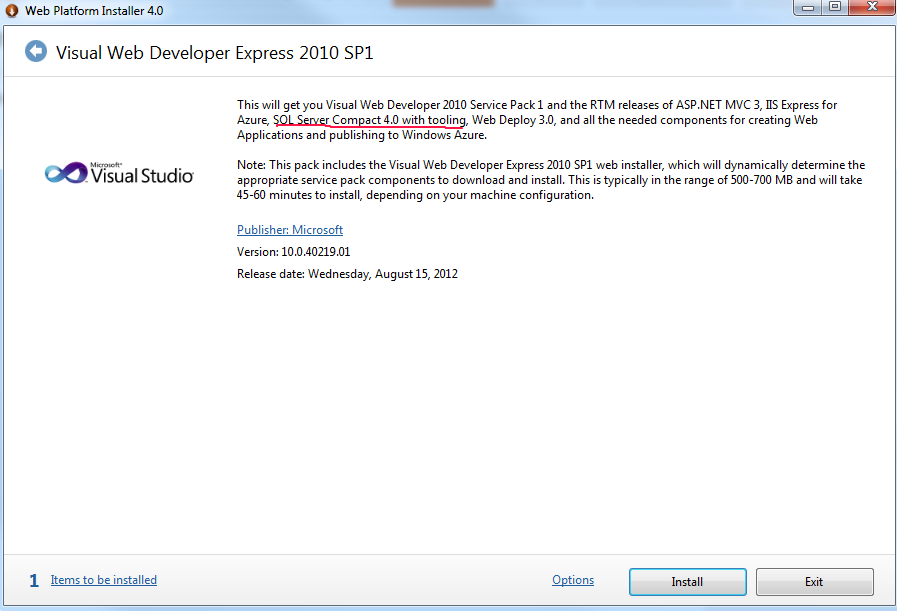Click the Web Platform Installer 4.0 window title

coord(94,11)
